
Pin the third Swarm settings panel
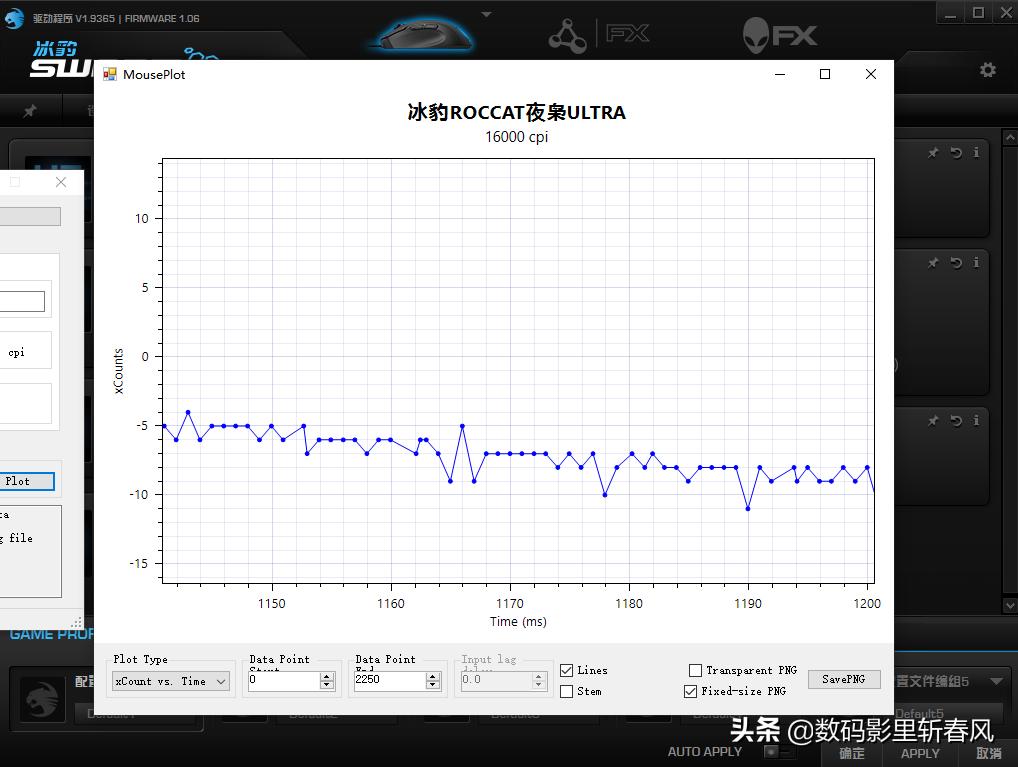pos(933,420)
